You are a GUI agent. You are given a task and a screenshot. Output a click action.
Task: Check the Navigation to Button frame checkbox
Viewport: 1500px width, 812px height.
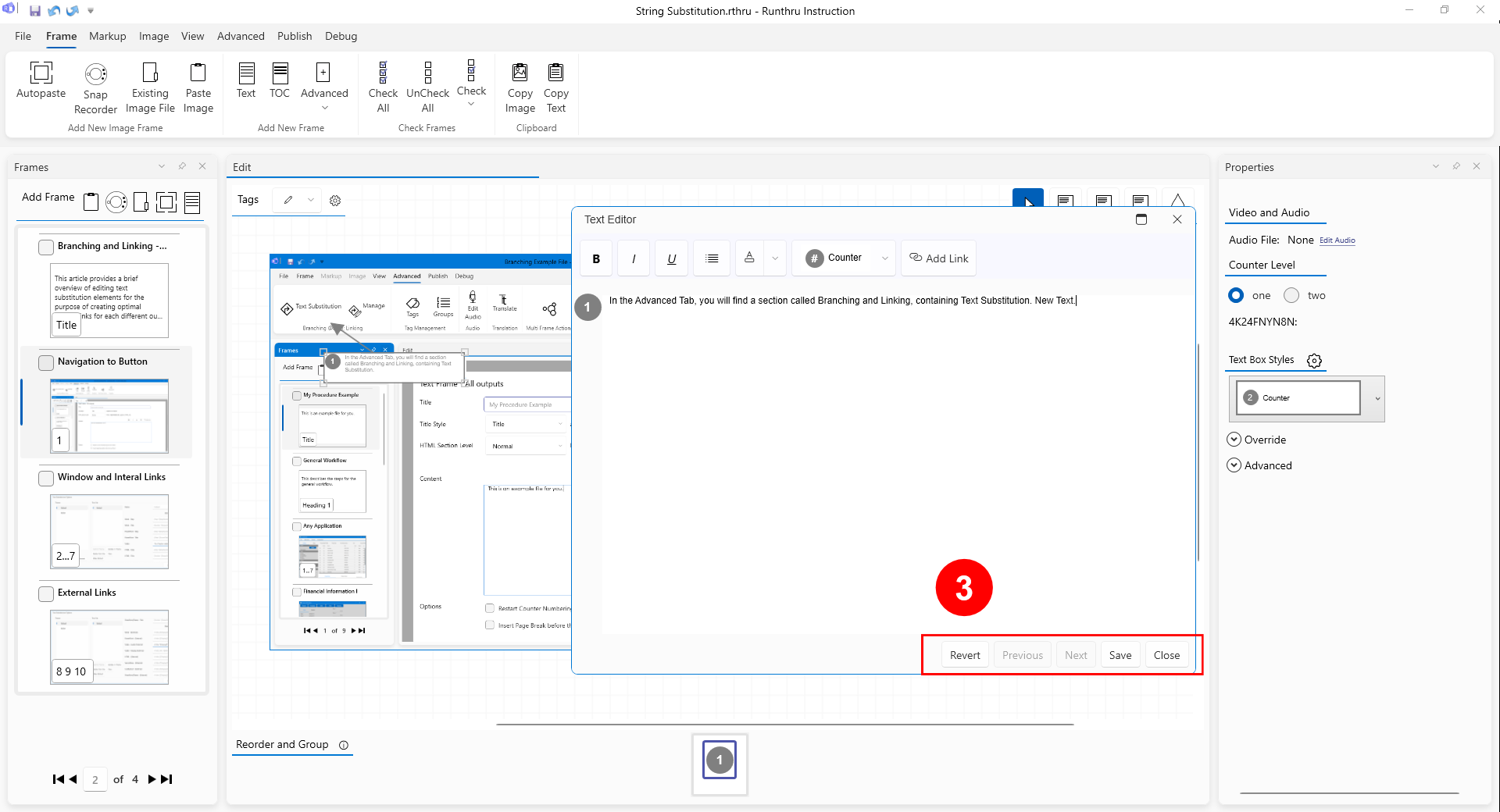(46, 362)
